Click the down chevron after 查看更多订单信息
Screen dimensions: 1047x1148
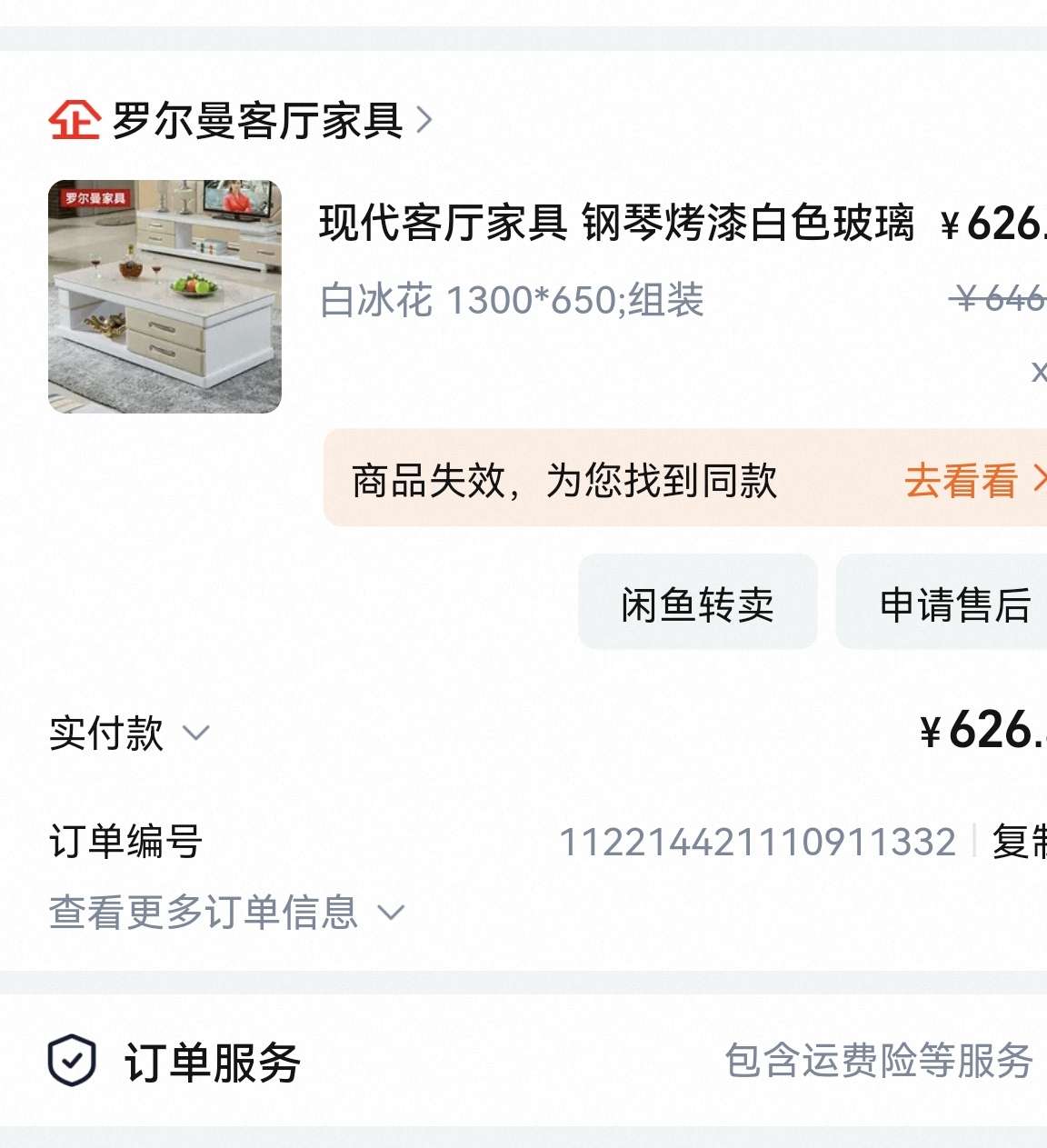[x=390, y=912]
